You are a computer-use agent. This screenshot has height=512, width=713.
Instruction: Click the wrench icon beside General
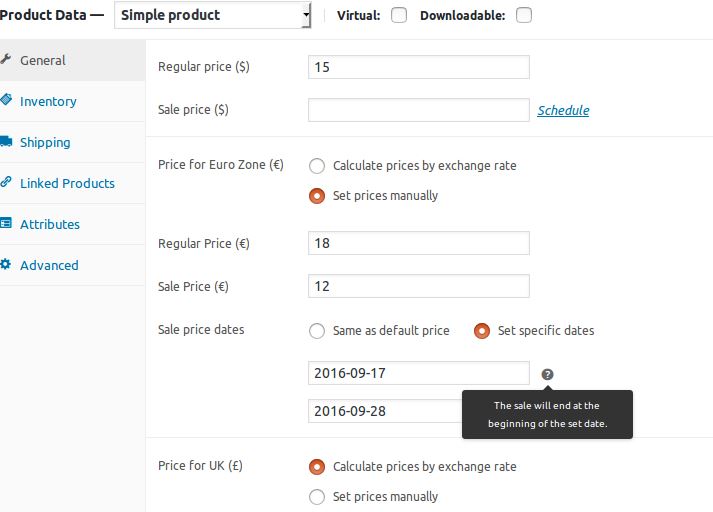point(5,59)
